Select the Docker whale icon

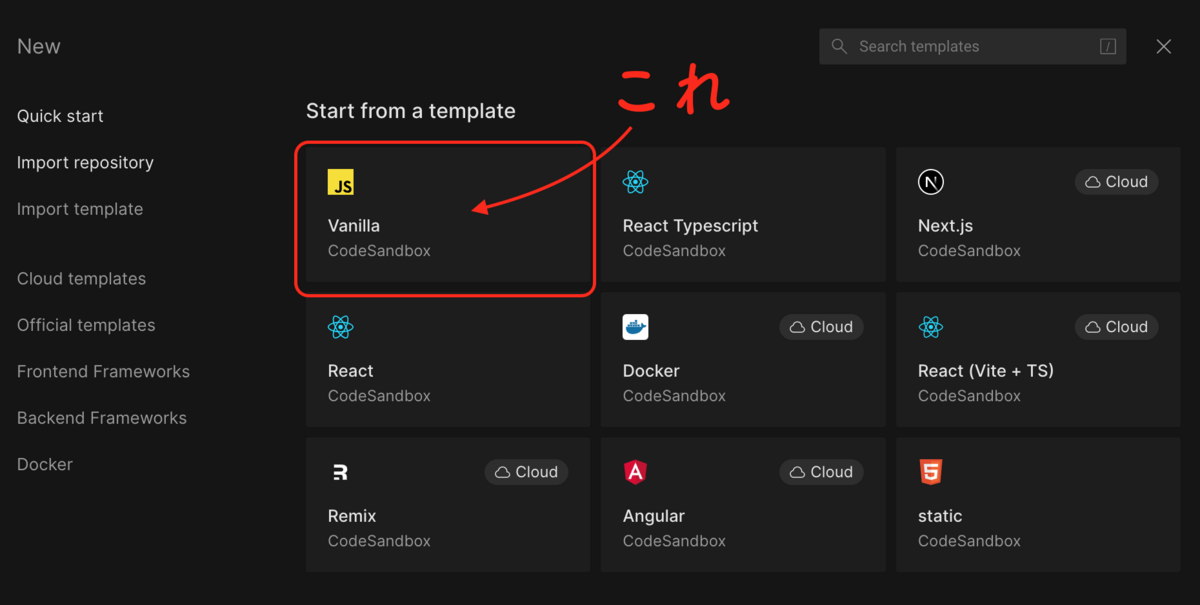click(x=636, y=326)
